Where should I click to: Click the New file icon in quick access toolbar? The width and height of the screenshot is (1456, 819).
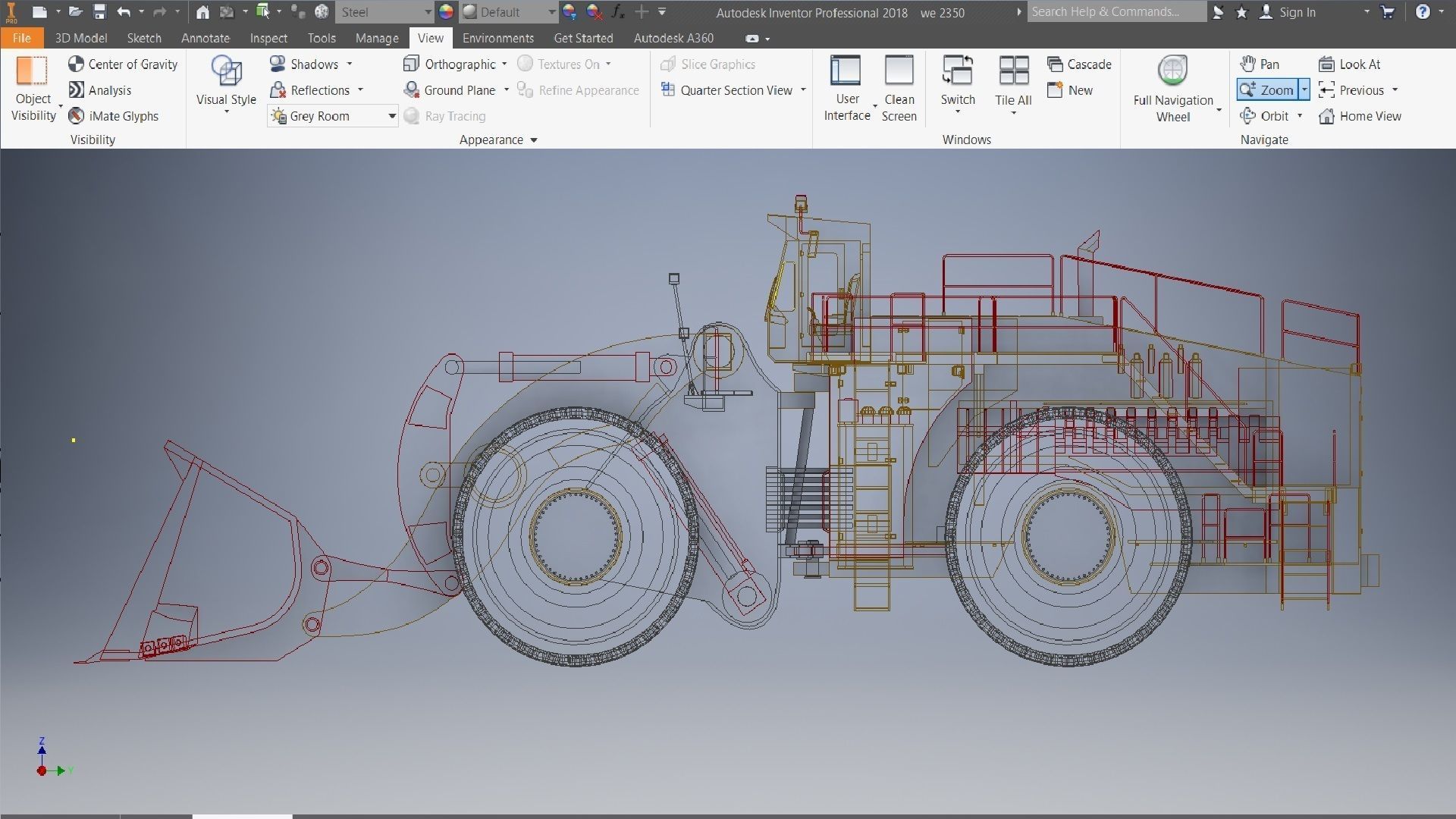pyautogui.click(x=39, y=12)
